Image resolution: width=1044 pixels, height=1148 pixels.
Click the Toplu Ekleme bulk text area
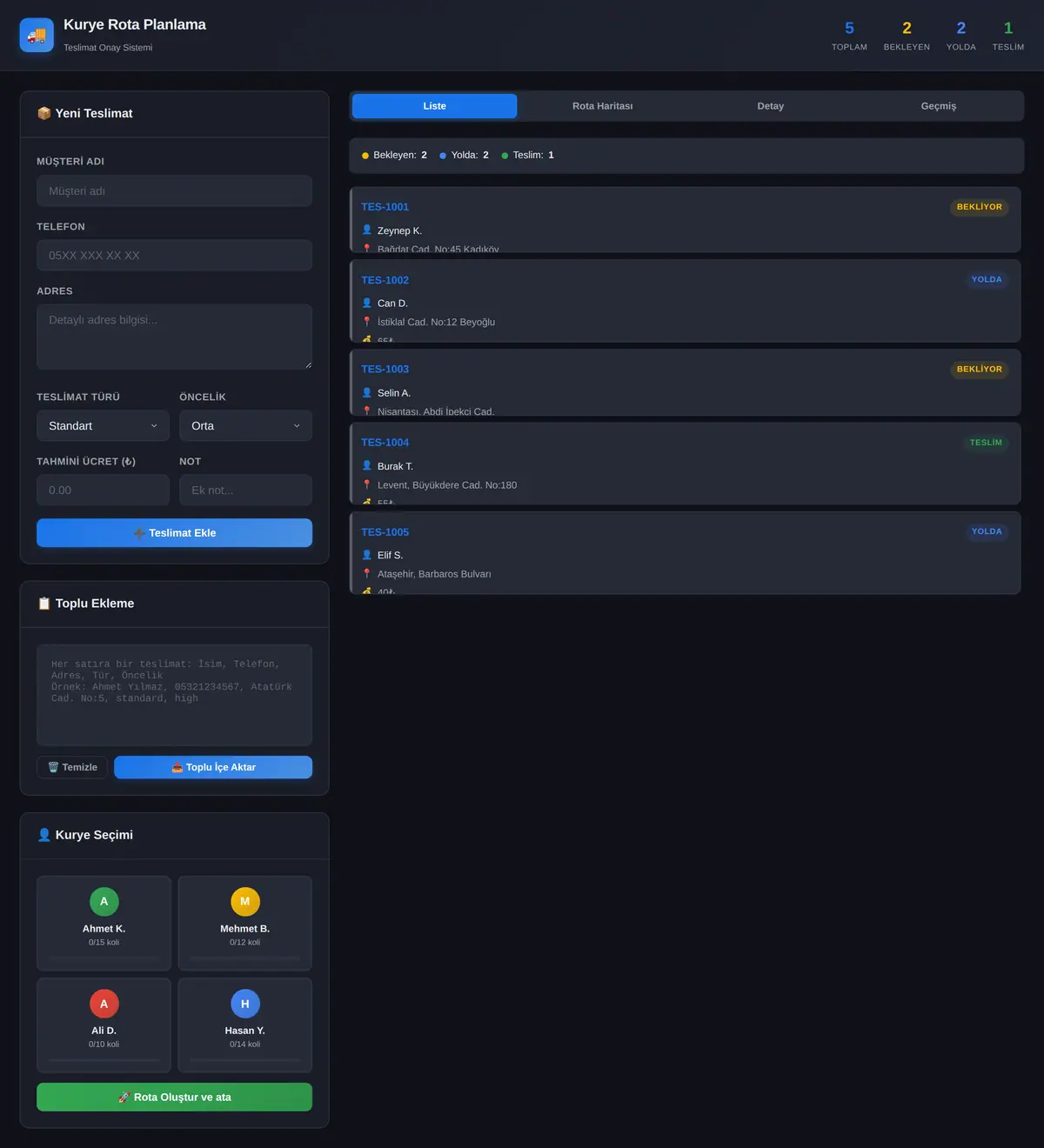tap(174, 696)
